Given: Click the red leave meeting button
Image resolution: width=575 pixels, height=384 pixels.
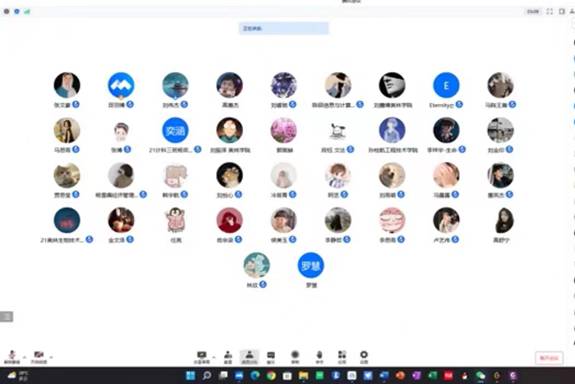Looking at the screenshot, I should click(x=549, y=358).
